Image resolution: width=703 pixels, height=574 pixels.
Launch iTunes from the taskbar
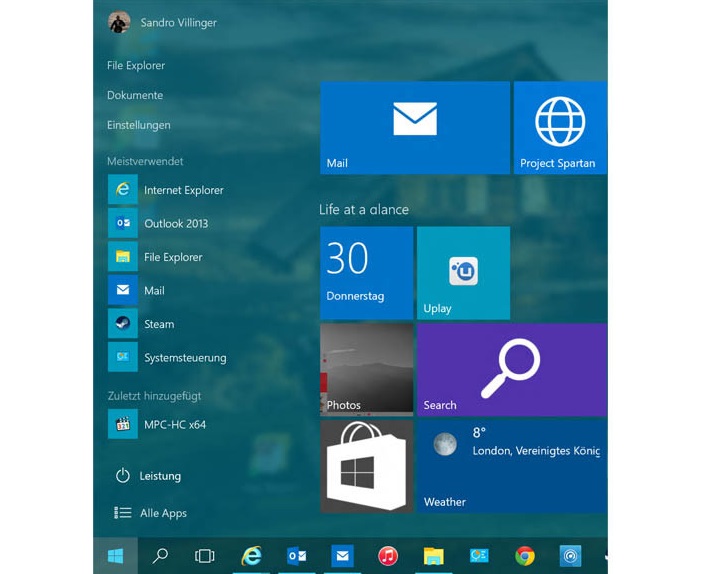tap(388, 556)
